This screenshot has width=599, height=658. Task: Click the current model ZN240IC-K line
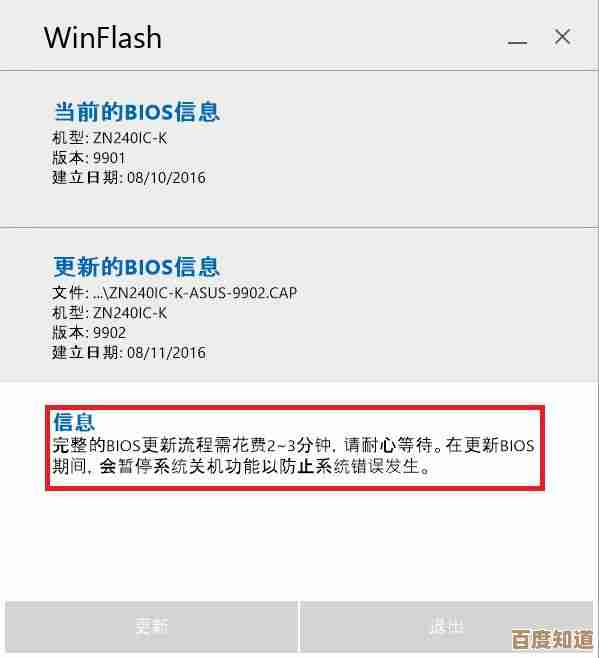109,138
